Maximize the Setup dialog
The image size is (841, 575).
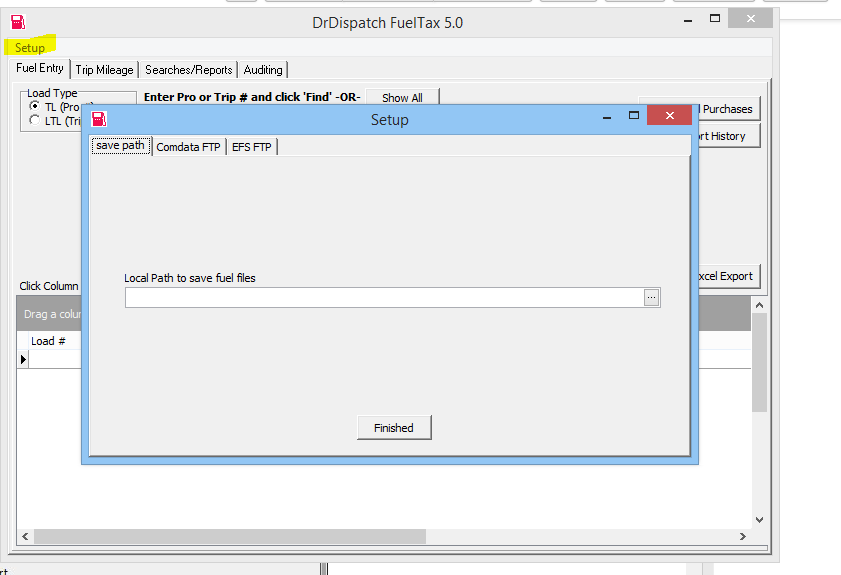pos(633,115)
